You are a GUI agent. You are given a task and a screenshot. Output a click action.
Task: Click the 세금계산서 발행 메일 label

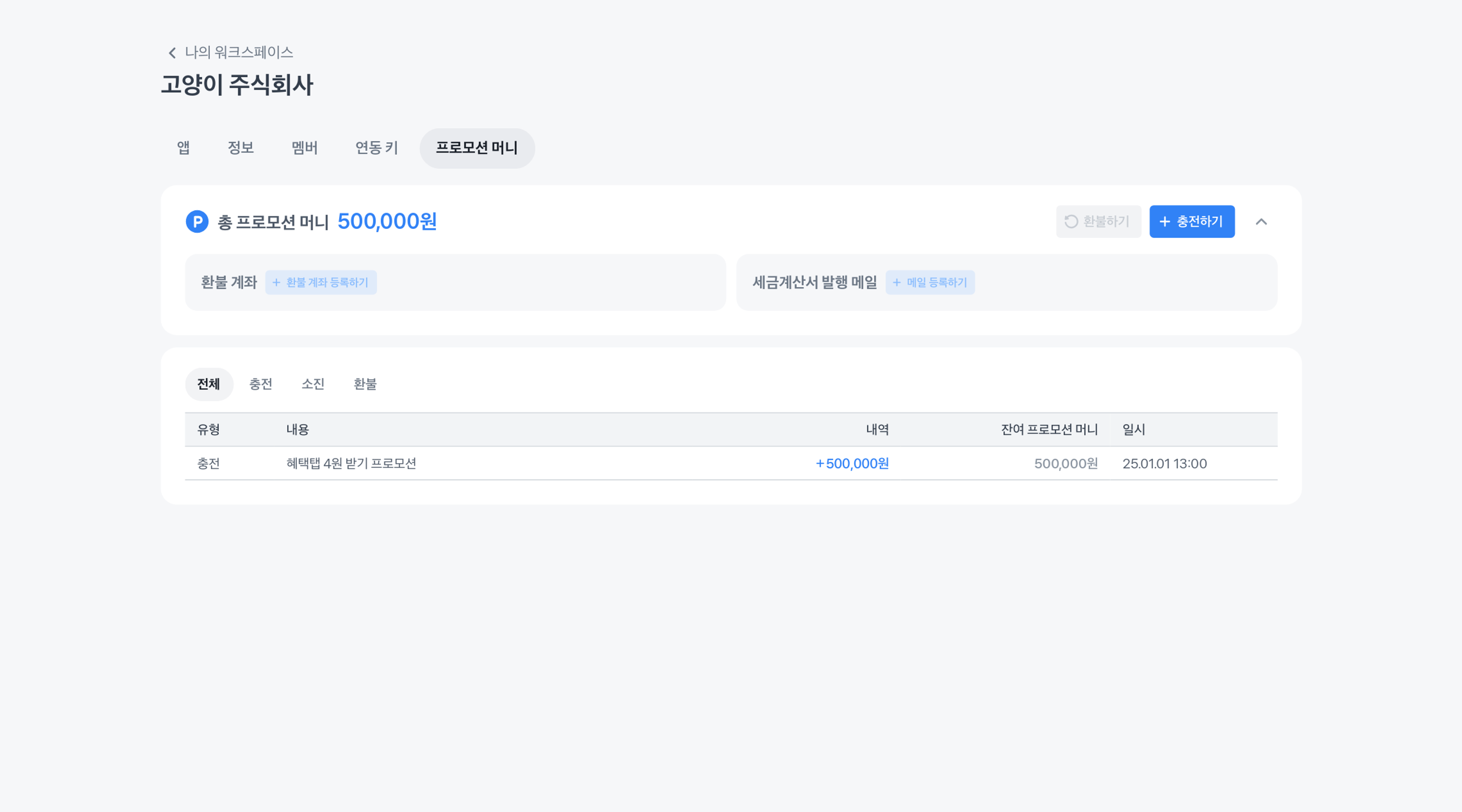814,282
